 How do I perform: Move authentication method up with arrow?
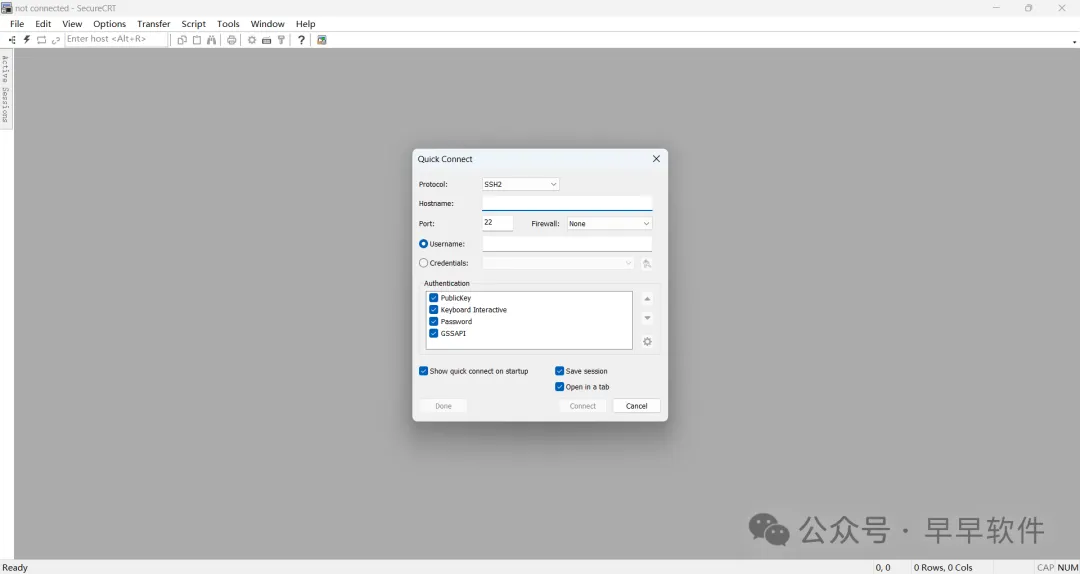tap(647, 299)
